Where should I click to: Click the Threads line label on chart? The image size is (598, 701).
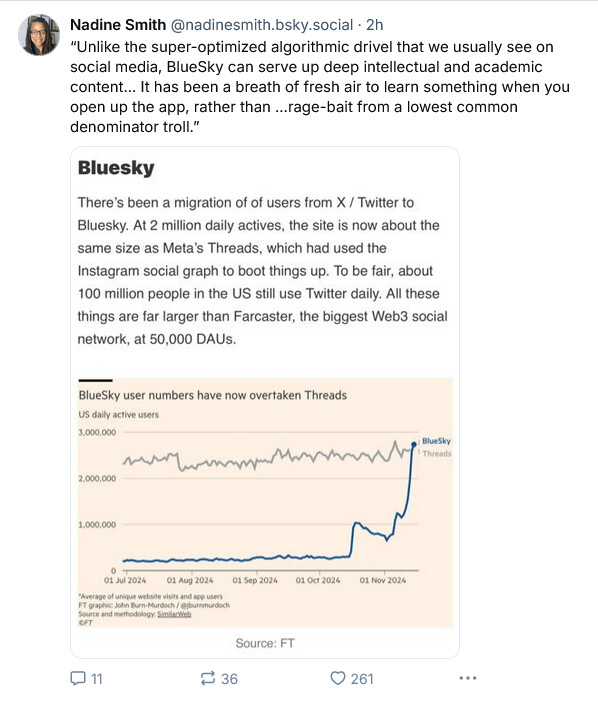pos(437,454)
